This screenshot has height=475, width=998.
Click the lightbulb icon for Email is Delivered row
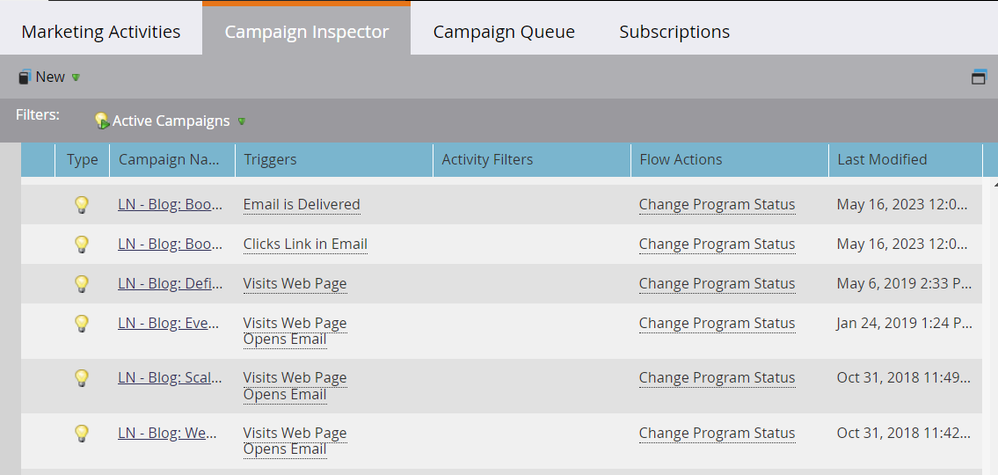point(82,205)
